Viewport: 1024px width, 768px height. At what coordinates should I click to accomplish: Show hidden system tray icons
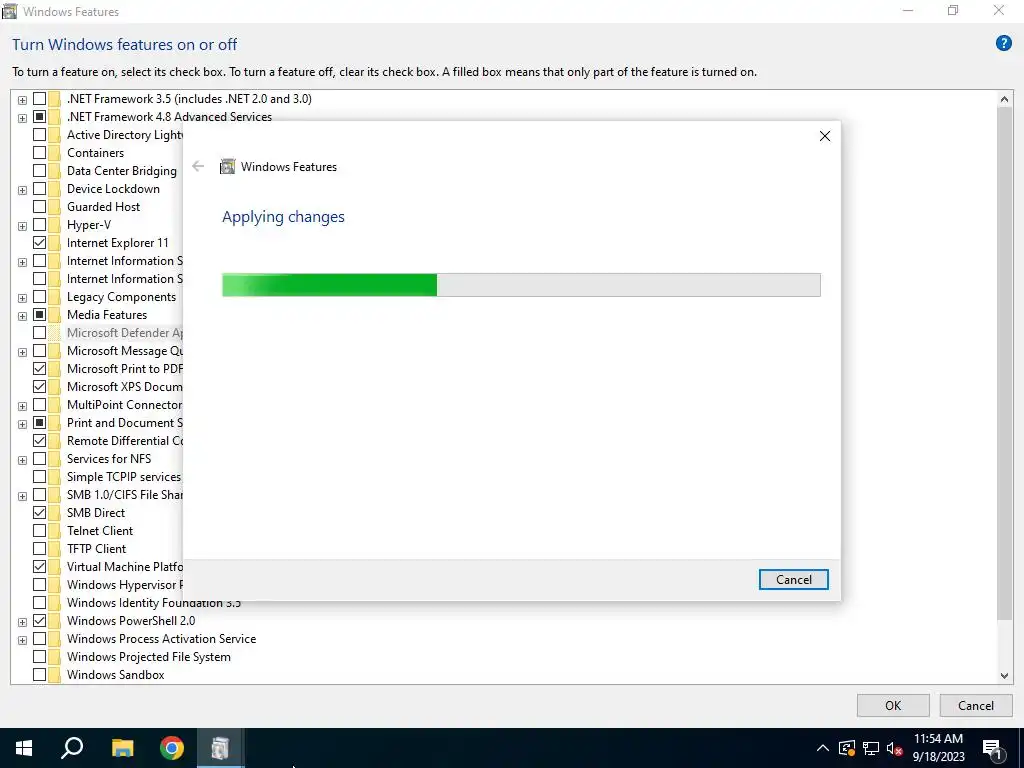tap(823, 748)
